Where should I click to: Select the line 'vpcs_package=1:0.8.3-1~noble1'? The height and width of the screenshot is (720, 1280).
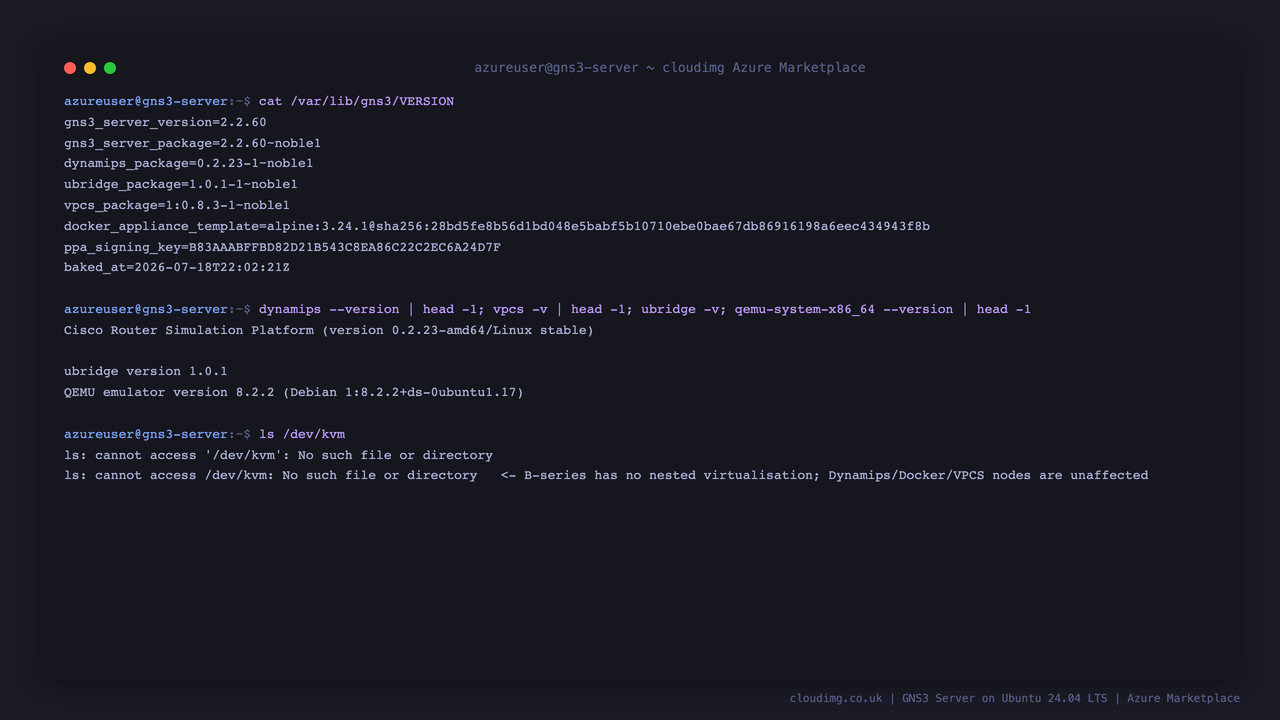(177, 205)
